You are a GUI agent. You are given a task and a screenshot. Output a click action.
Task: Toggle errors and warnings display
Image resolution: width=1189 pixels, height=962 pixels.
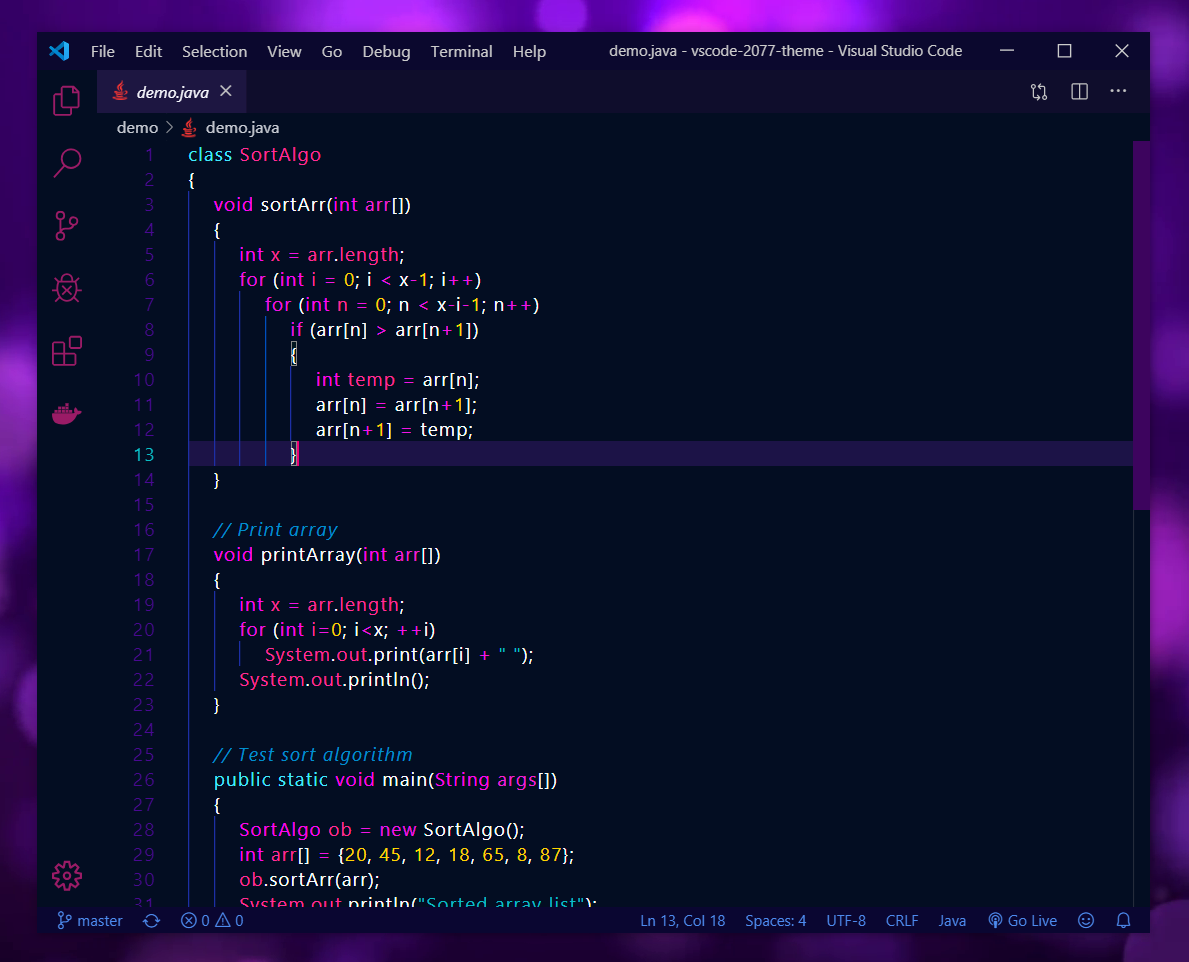click(x=207, y=920)
